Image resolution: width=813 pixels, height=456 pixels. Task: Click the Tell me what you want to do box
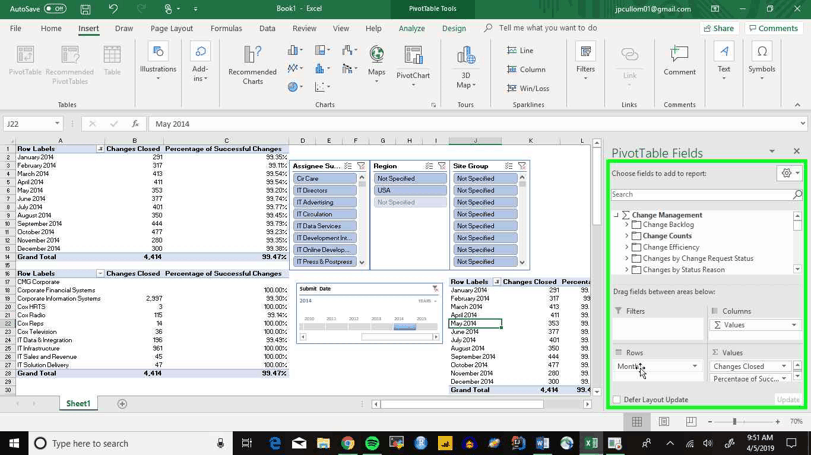point(548,28)
